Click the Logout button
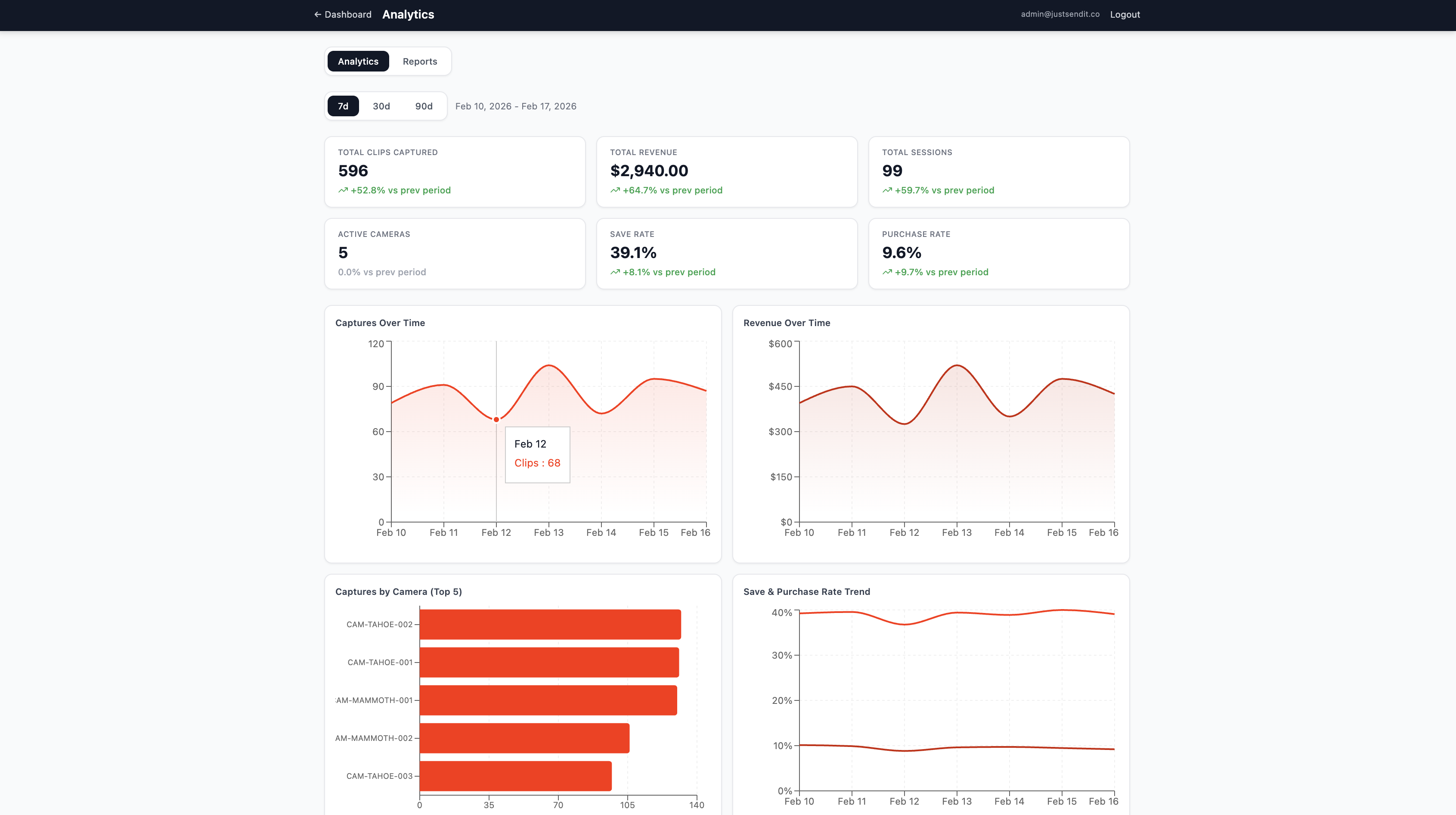Image resolution: width=1456 pixels, height=815 pixels. tap(1124, 14)
